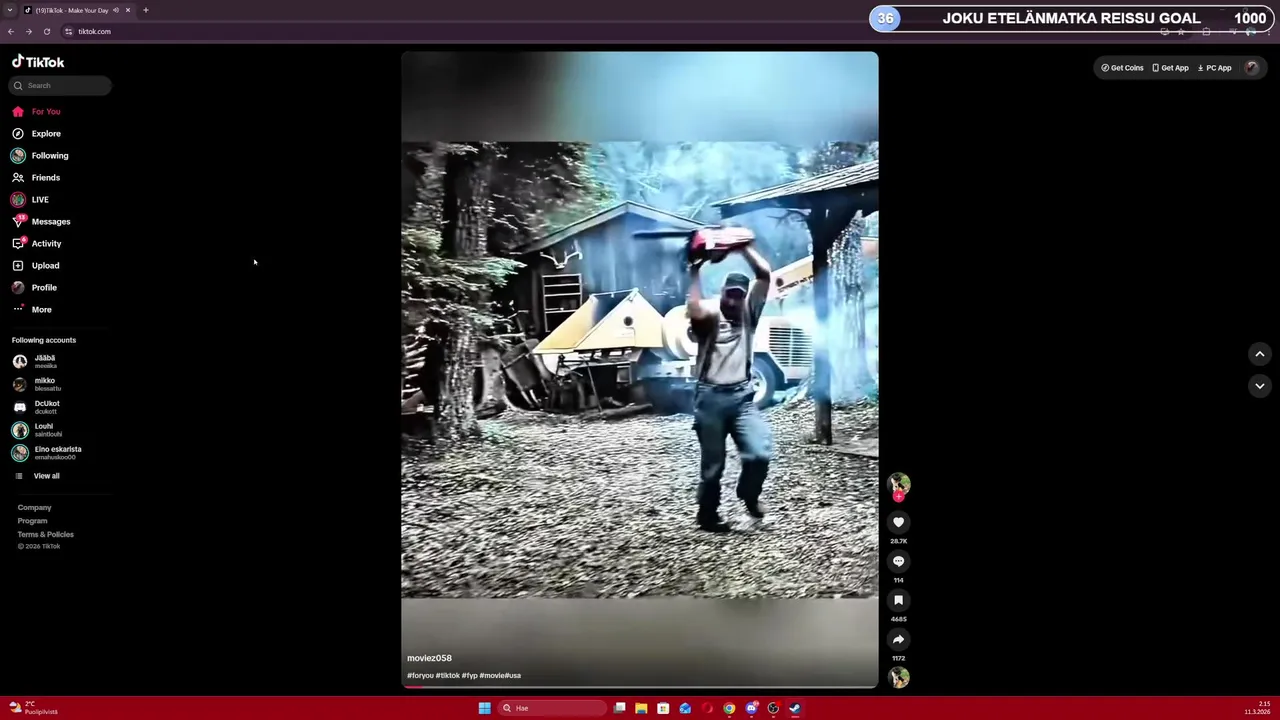The image size is (1280, 720).
Task: Click the Get App button
Action: click(x=1170, y=68)
